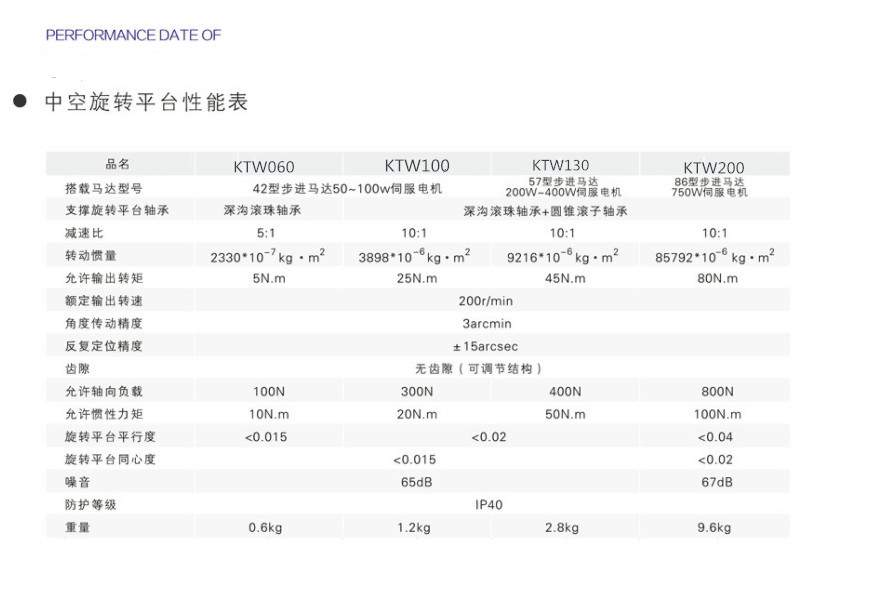Click the 品名 header cell
The height and width of the screenshot is (589, 870).
117,164
